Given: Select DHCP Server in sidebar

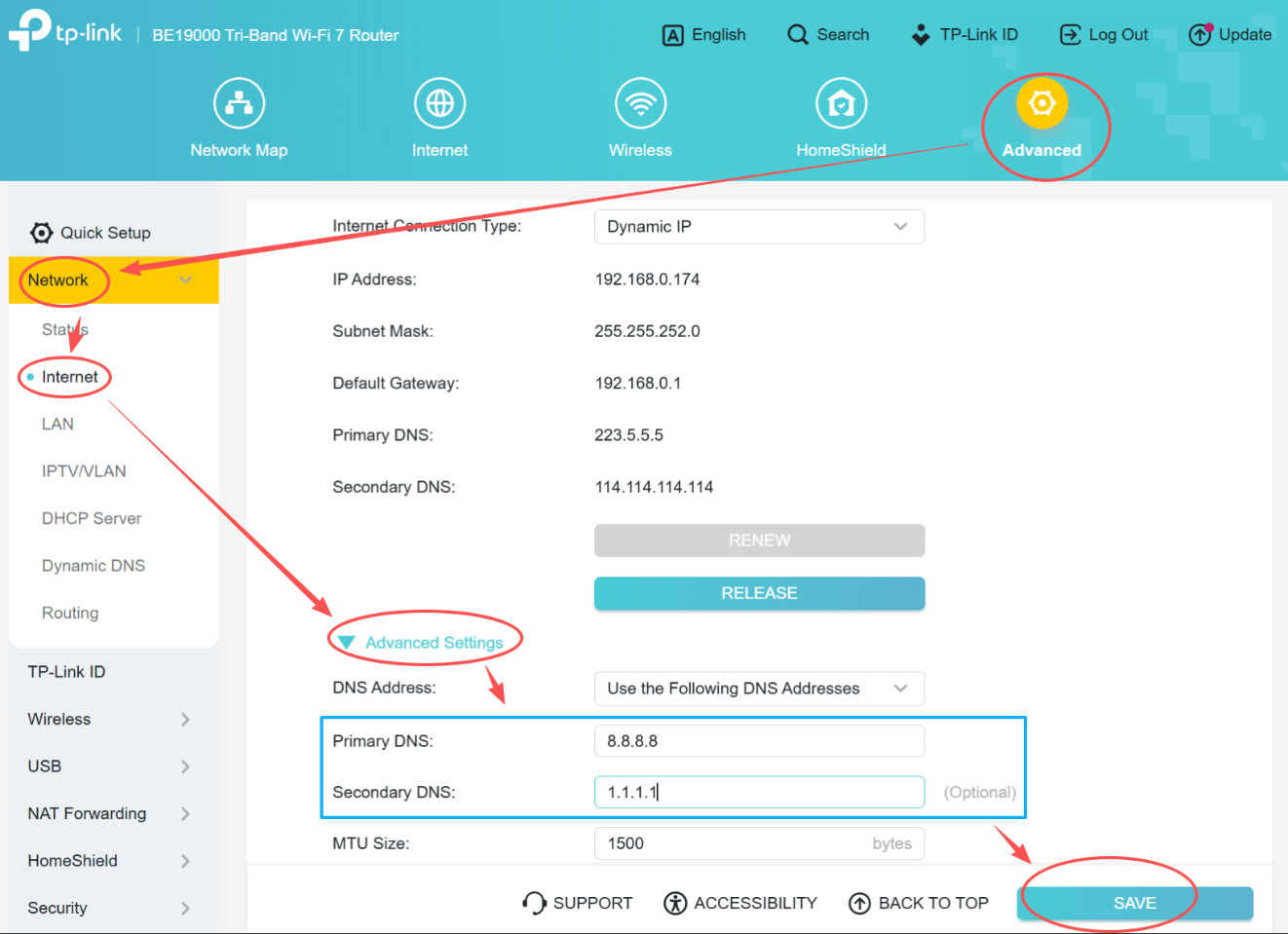Looking at the screenshot, I should [x=92, y=518].
